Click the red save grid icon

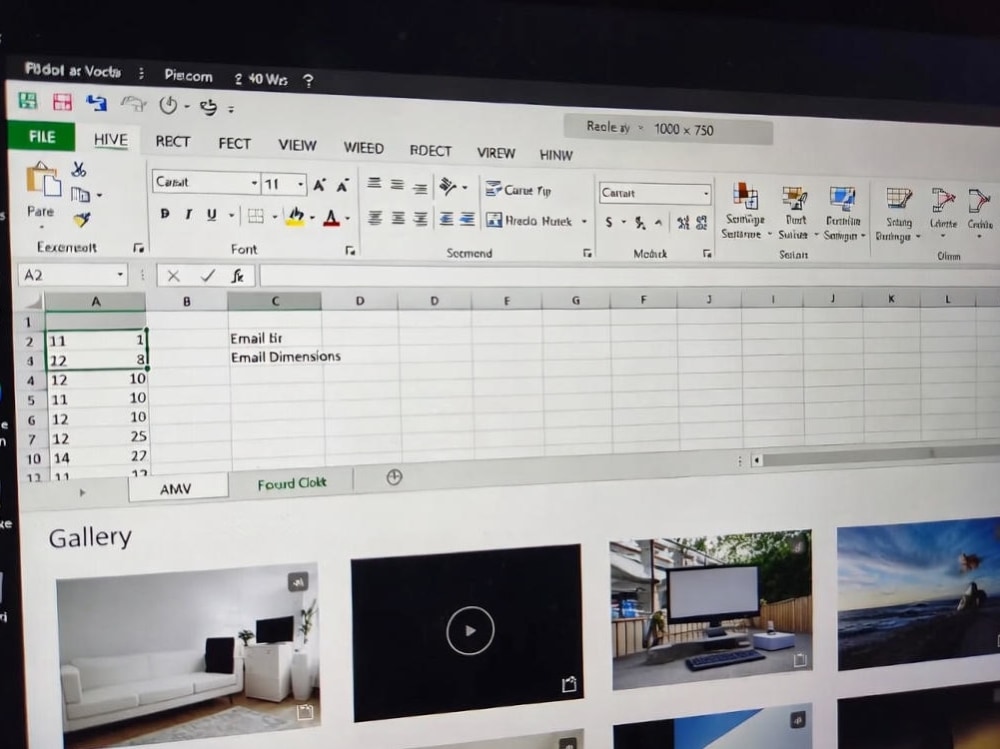coord(62,102)
